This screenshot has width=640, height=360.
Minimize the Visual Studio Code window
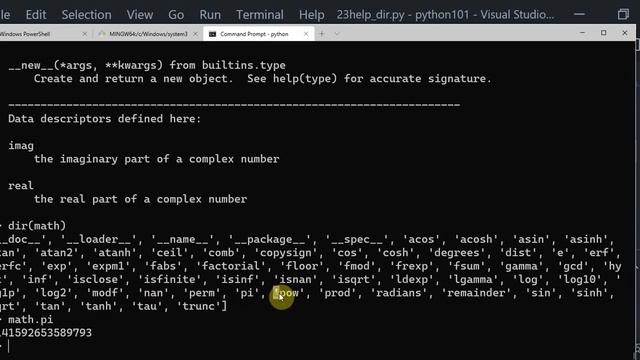coord(579,14)
